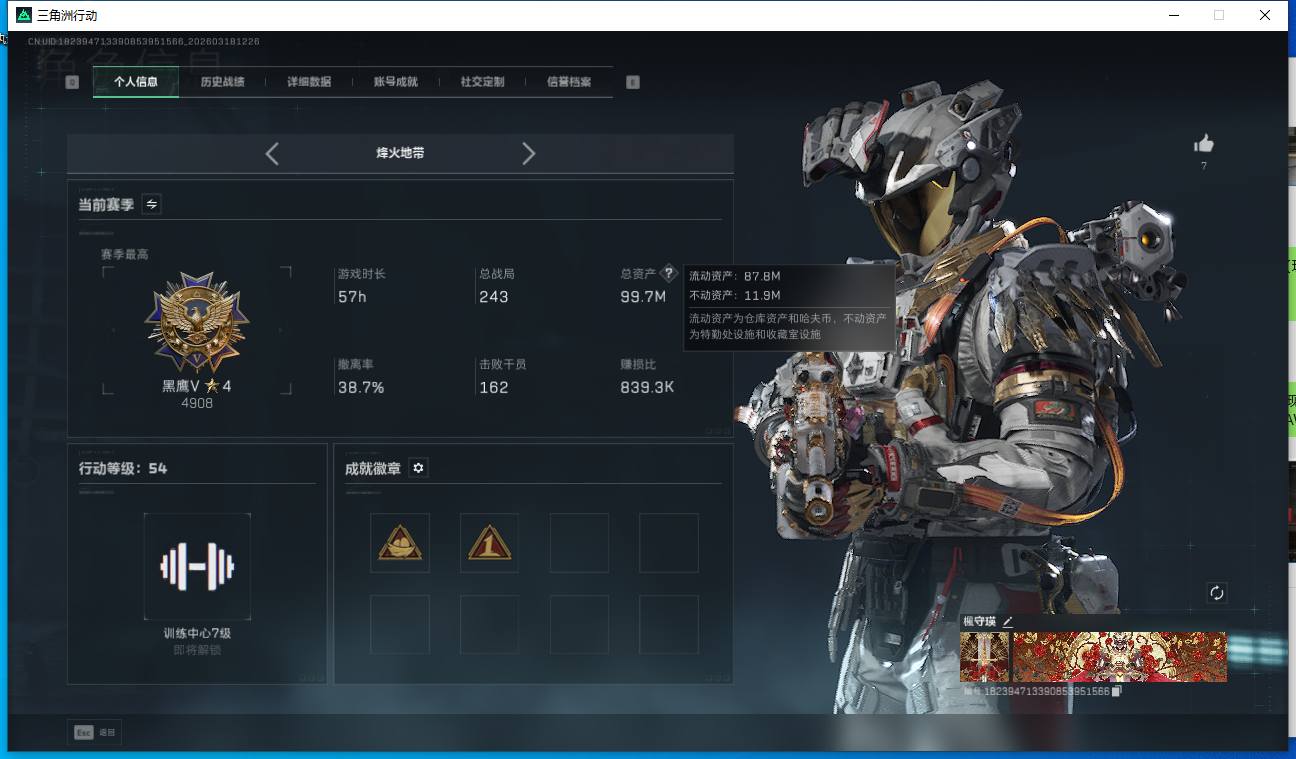
Task: Click the E key hint right of tabs
Action: point(632,82)
